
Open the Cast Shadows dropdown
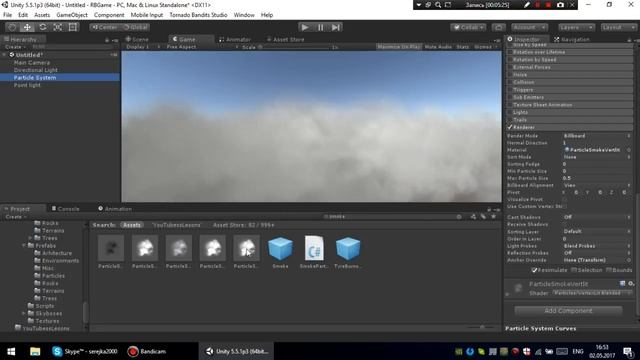[597, 217]
